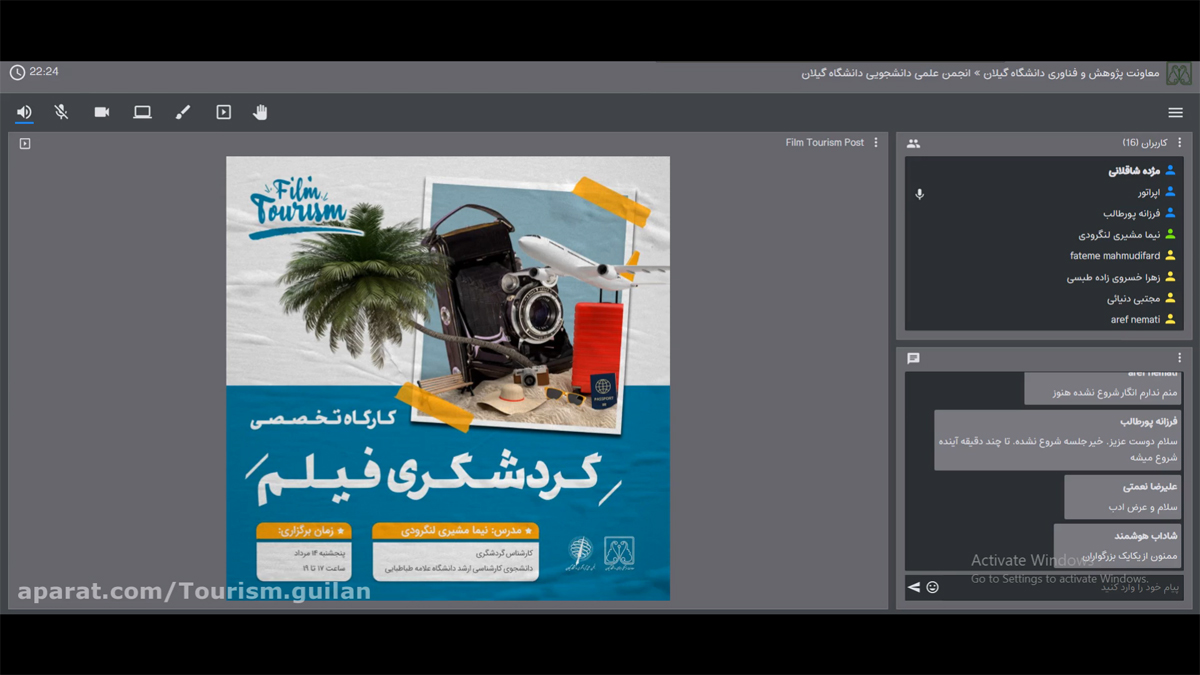Open Film Tourism Post options menu
Screen dimensions: 1200x675
[876, 143]
